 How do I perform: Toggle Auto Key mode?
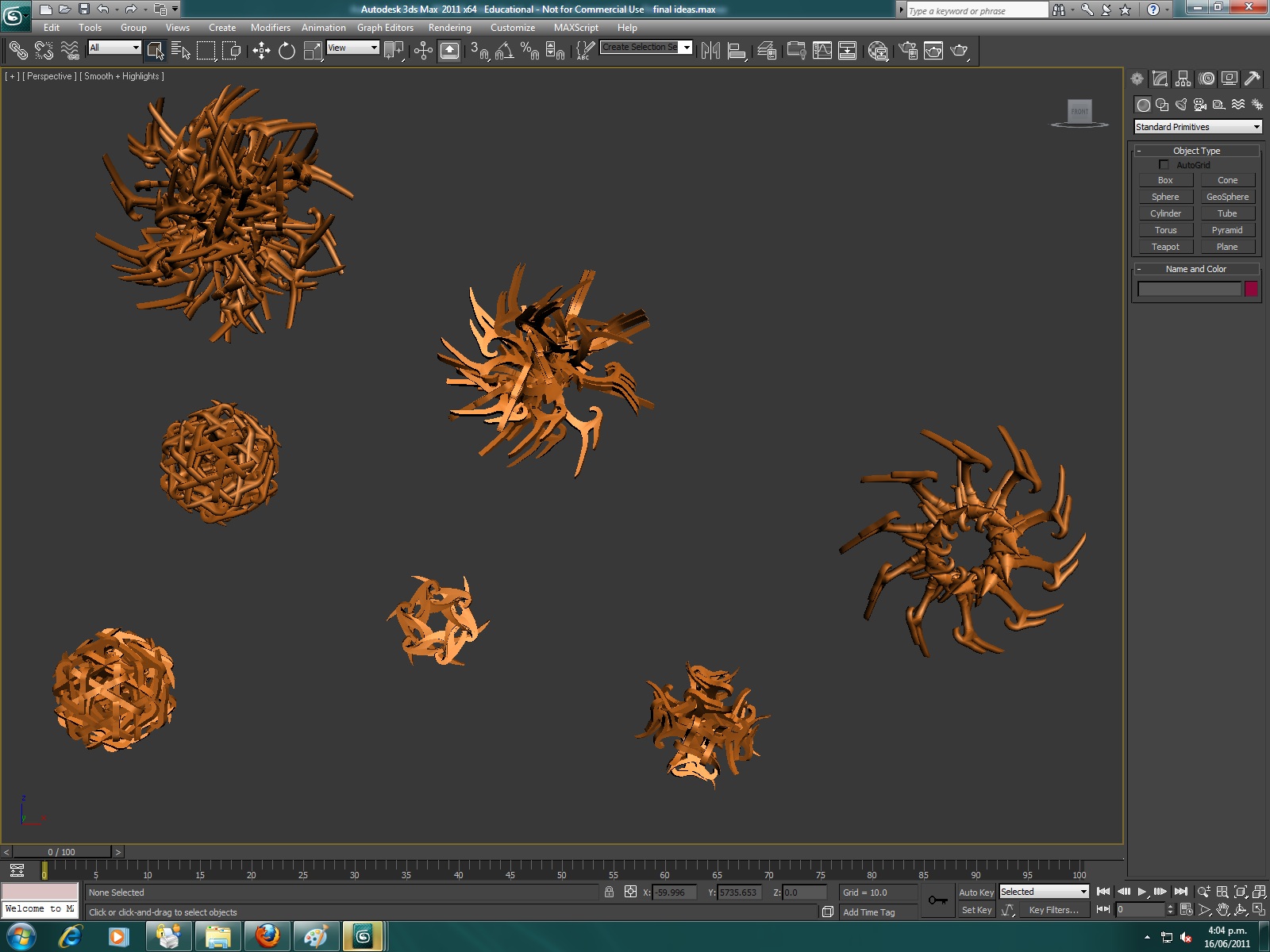point(976,892)
